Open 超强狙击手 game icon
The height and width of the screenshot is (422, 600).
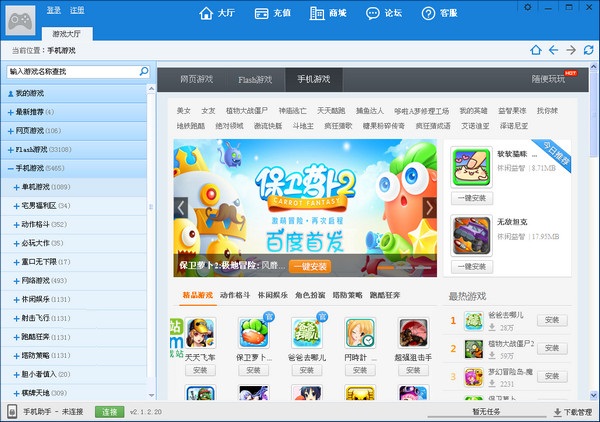413,333
